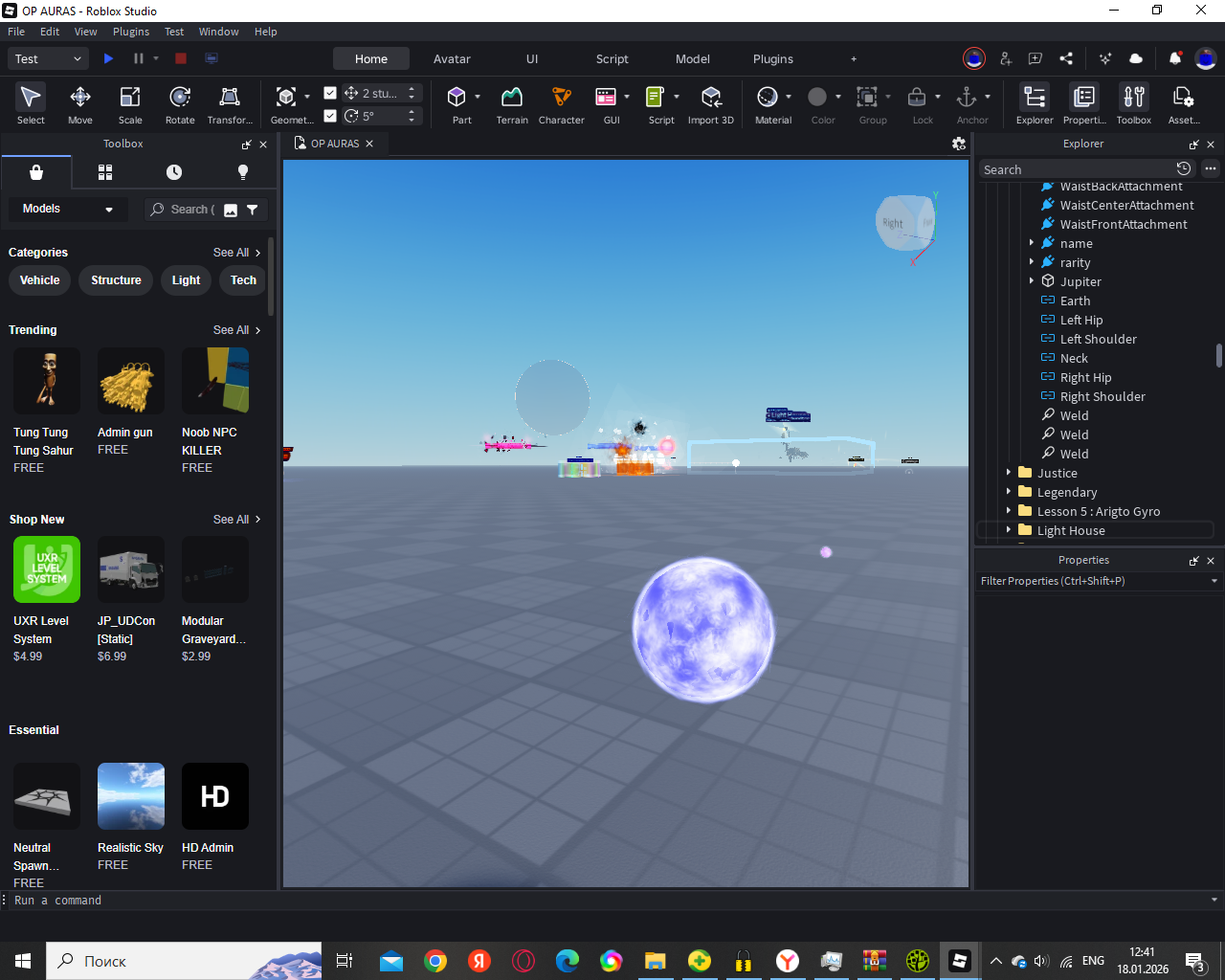Toggle the Explorer panel button
The width and height of the screenshot is (1225, 980).
(1035, 104)
